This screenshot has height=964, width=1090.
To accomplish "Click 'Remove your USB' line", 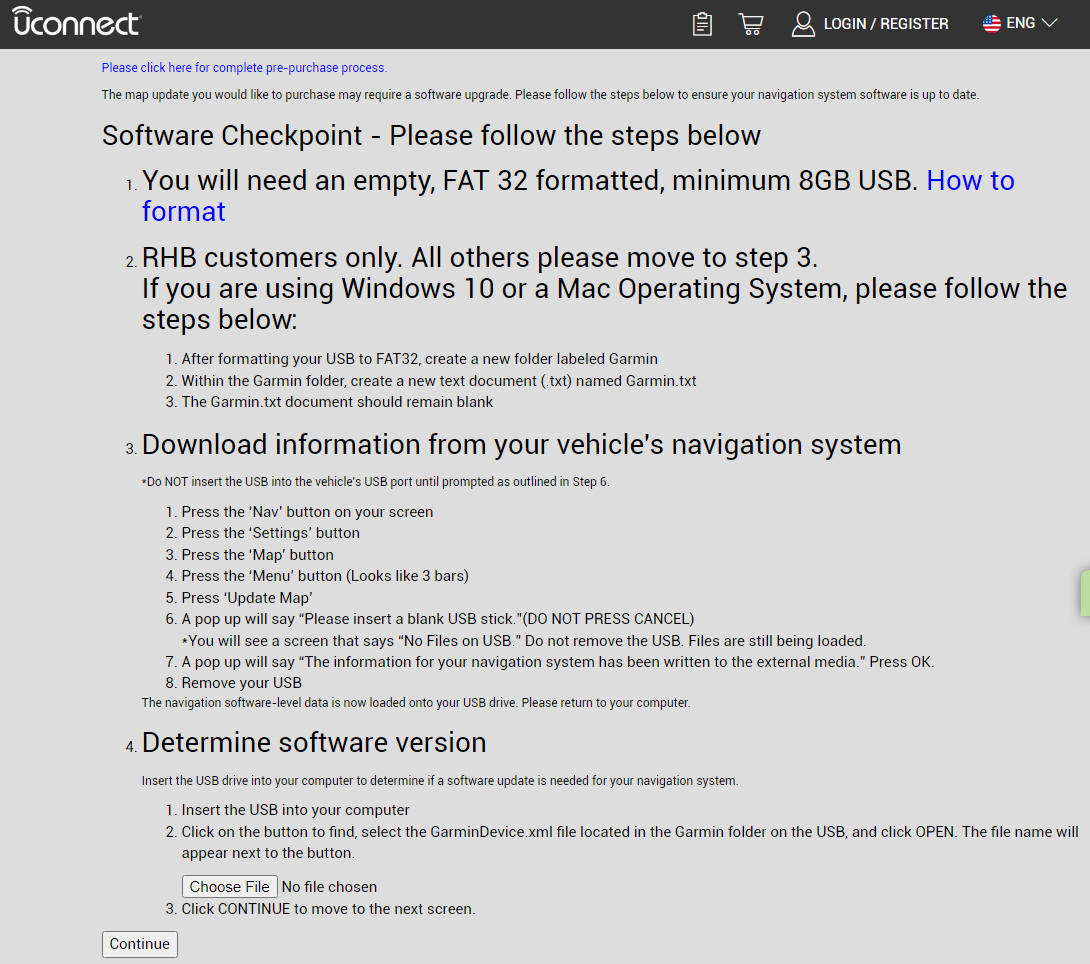I will (241, 683).
